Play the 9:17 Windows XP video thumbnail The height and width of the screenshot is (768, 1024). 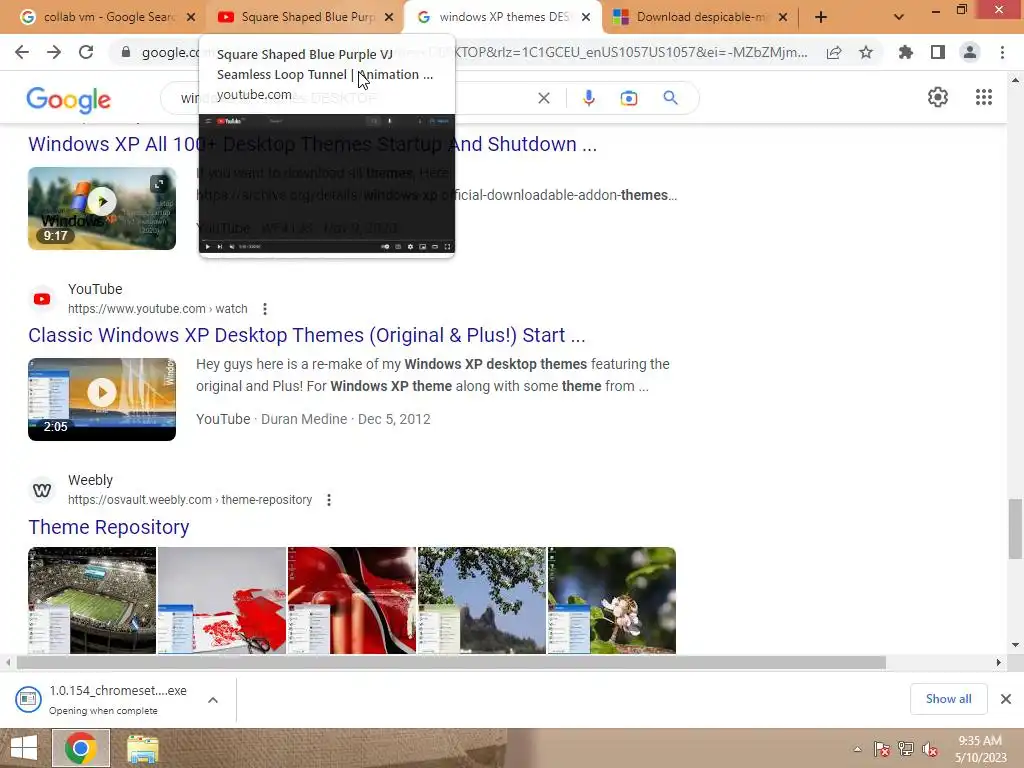(102, 208)
